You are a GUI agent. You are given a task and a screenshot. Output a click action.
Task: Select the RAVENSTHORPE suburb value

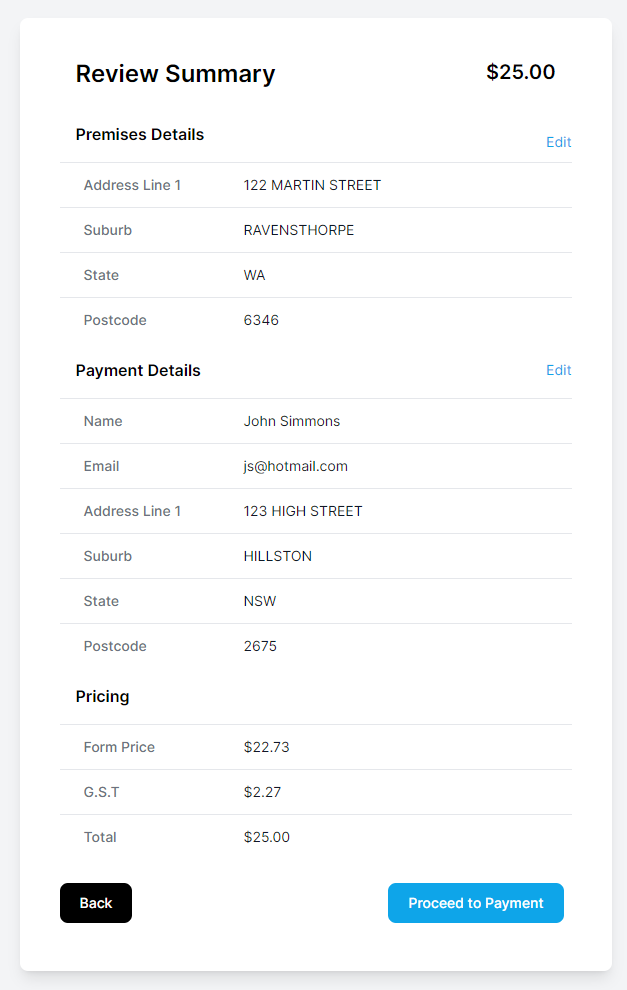point(299,230)
